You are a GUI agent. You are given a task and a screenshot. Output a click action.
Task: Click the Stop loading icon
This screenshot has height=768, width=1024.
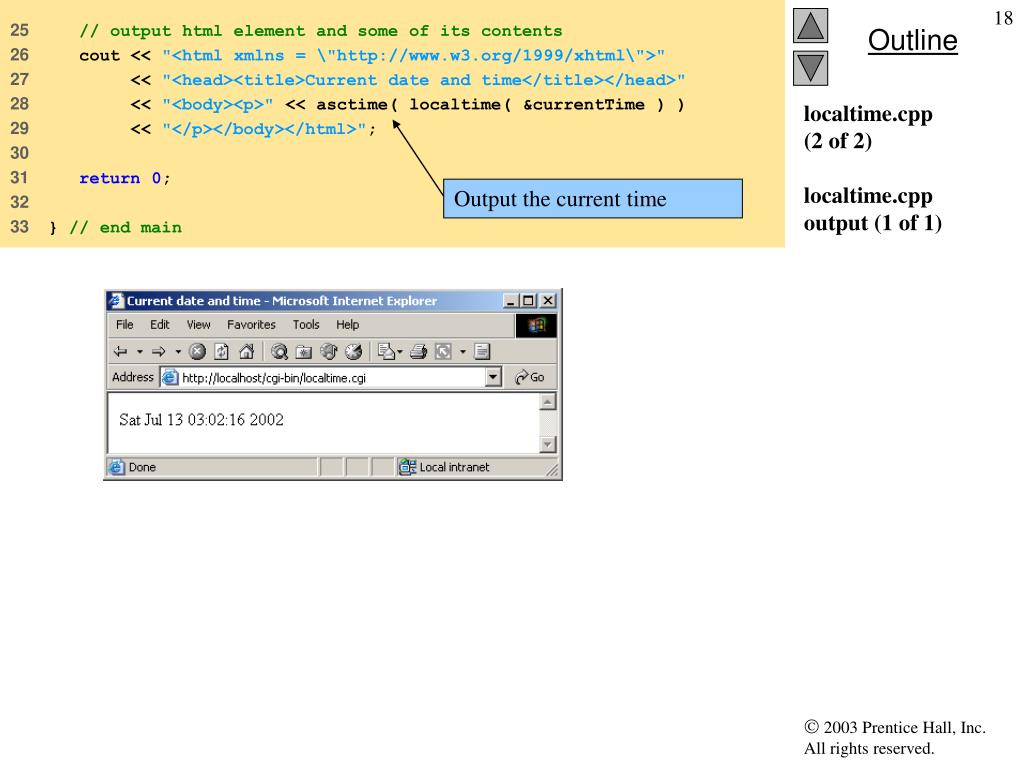[x=197, y=352]
